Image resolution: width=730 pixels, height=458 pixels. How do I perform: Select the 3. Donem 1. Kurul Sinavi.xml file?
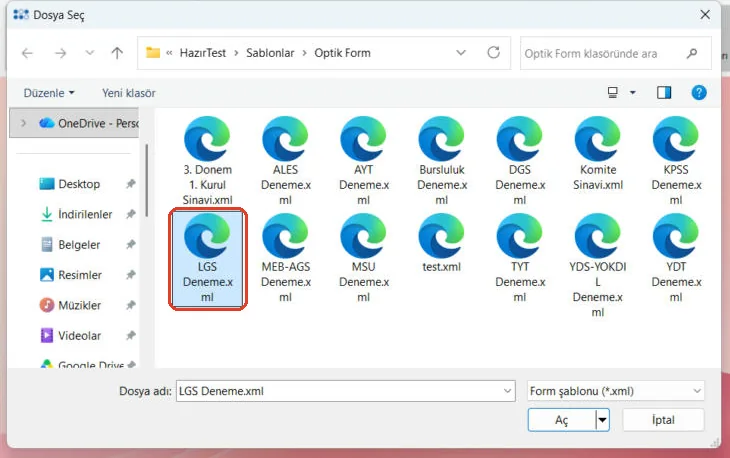point(207,161)
